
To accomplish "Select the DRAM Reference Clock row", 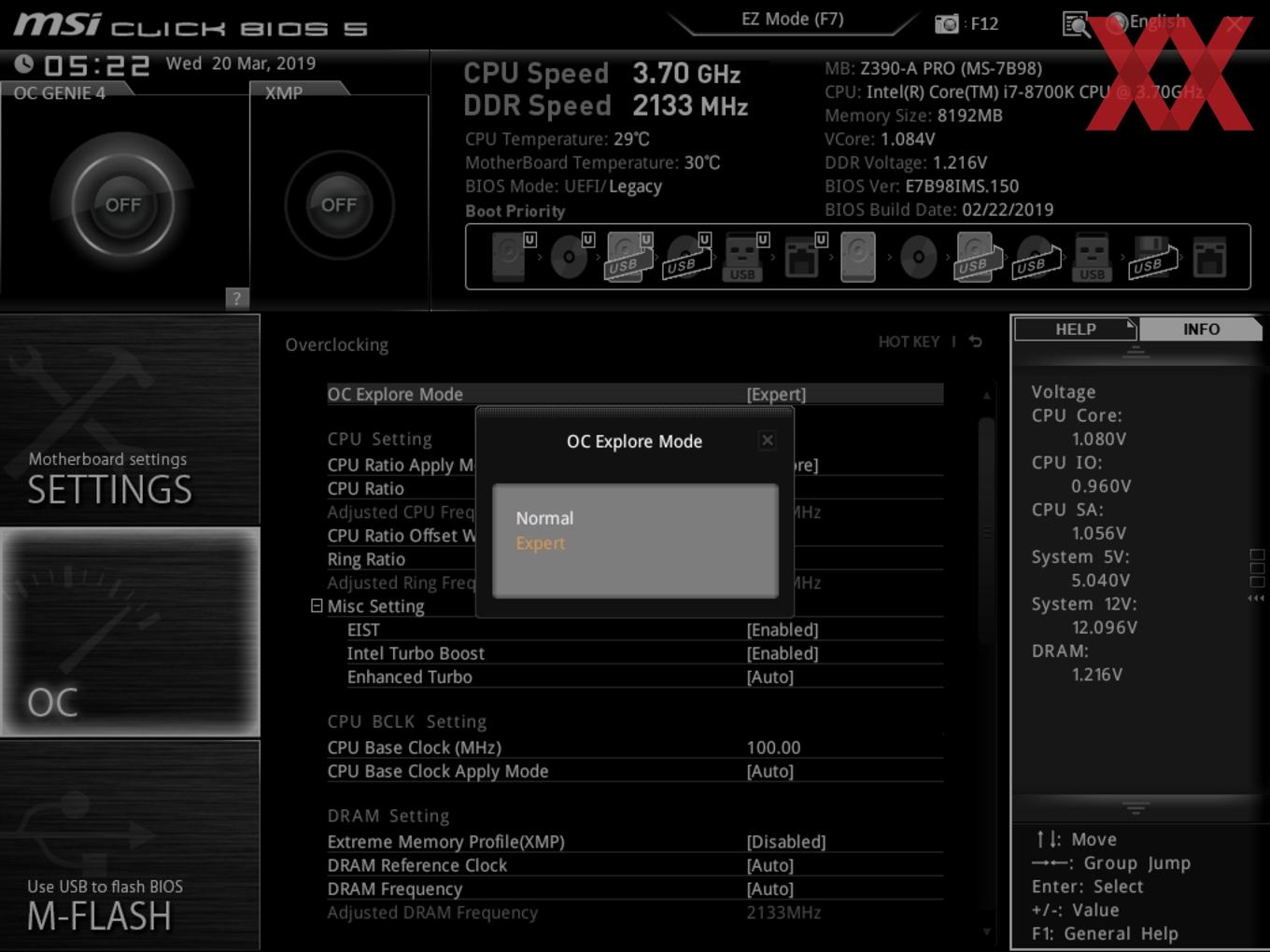I will pos(635,865).
